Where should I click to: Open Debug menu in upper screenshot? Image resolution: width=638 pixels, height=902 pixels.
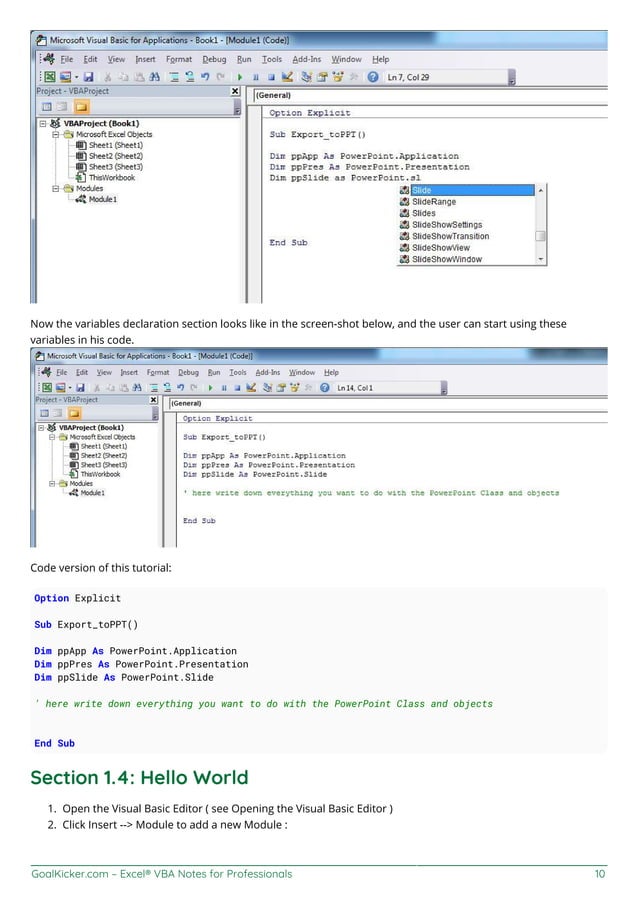tap(214, 59)
